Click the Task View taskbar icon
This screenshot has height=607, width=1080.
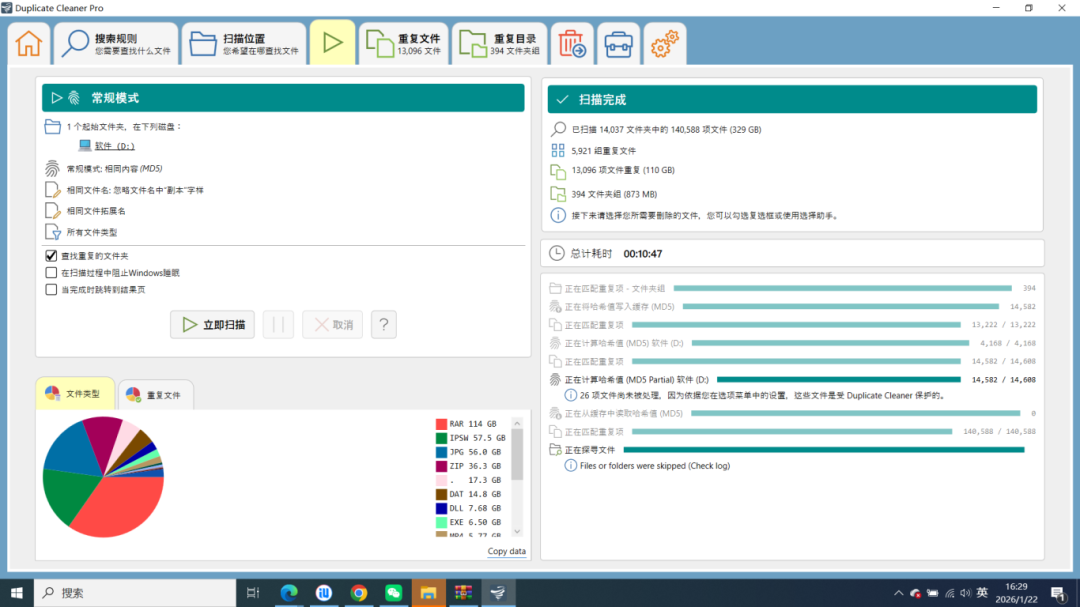click(x=253, y=593)
